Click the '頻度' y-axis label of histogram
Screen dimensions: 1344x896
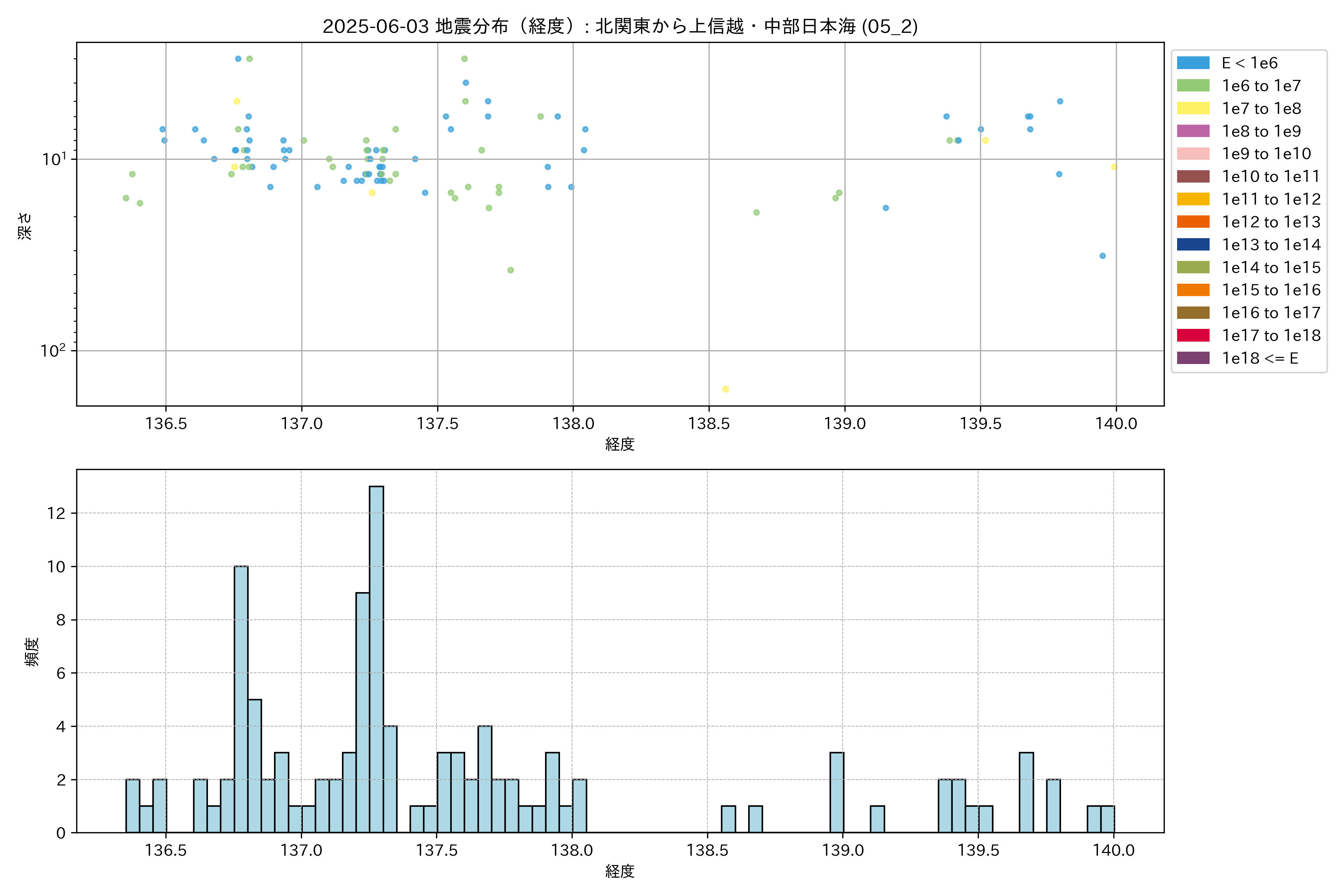(32, 651)
